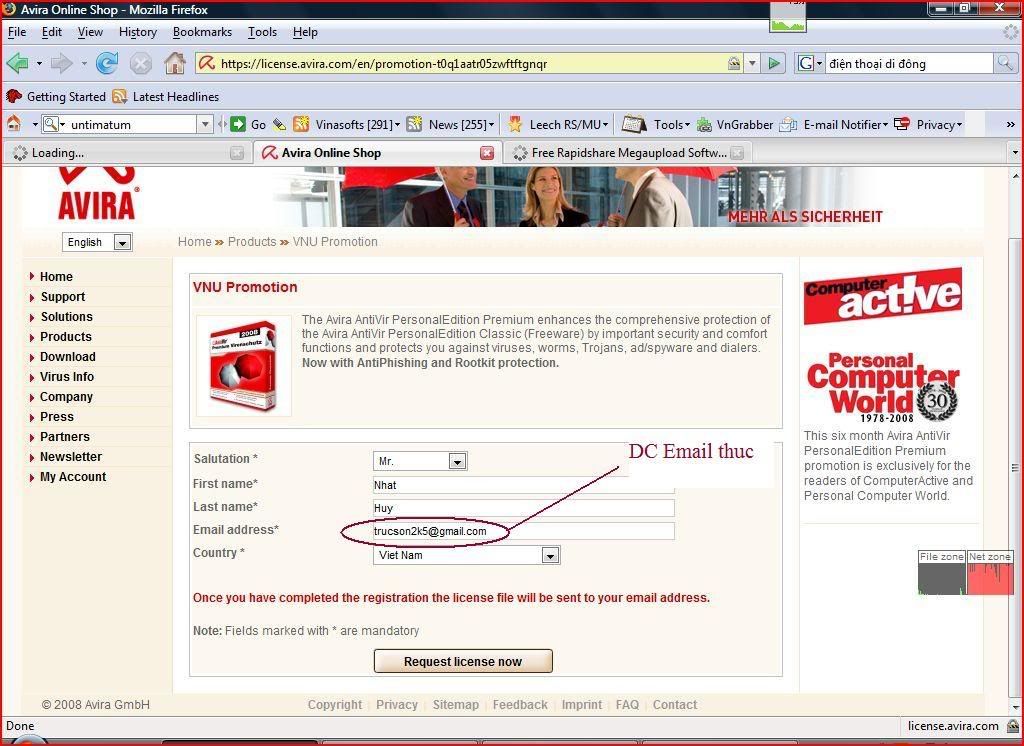This screenshot has width=1024, height=746.
Task: Click the Products breadcrumb link
Action: click(x=252, y=242)
